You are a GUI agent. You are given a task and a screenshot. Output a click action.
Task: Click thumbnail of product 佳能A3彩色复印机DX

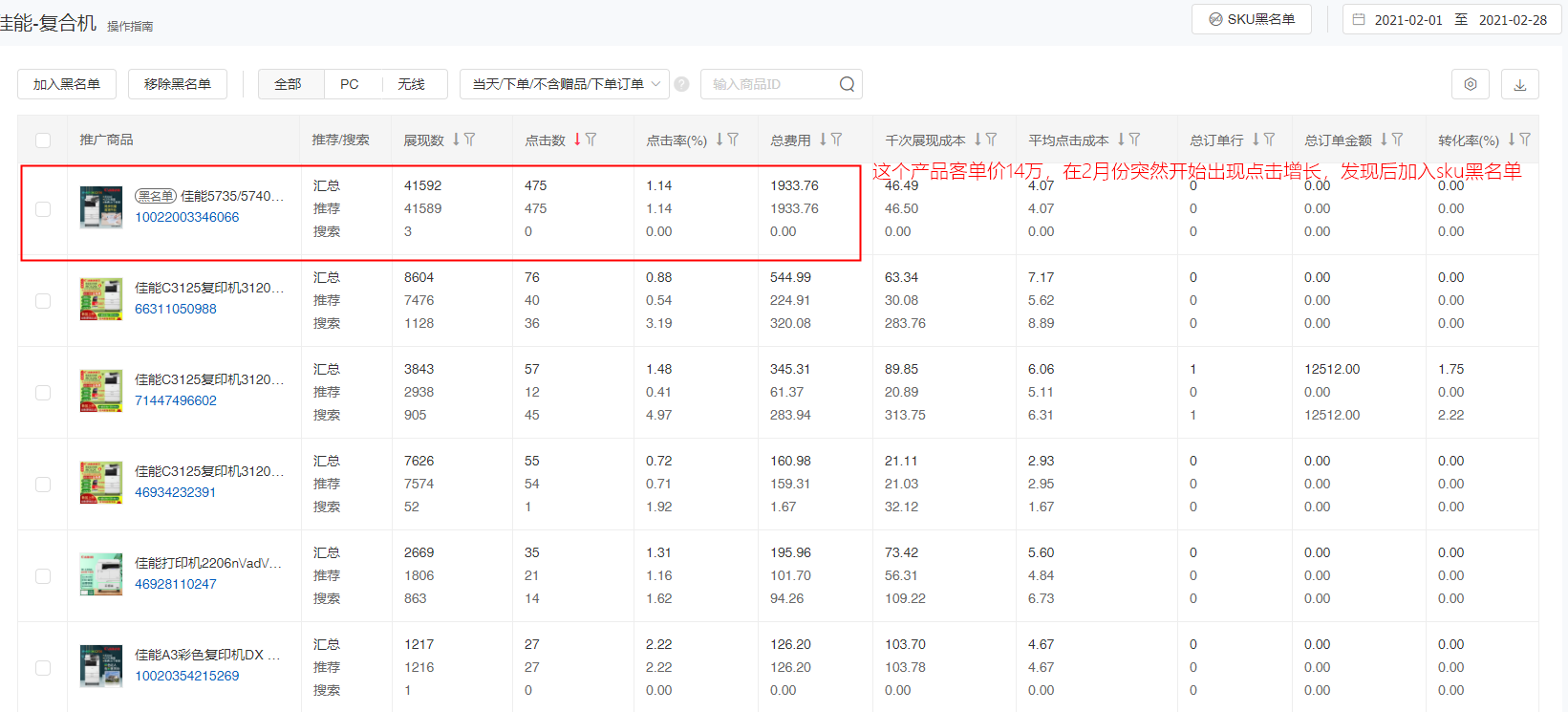(x=101, y=665)
